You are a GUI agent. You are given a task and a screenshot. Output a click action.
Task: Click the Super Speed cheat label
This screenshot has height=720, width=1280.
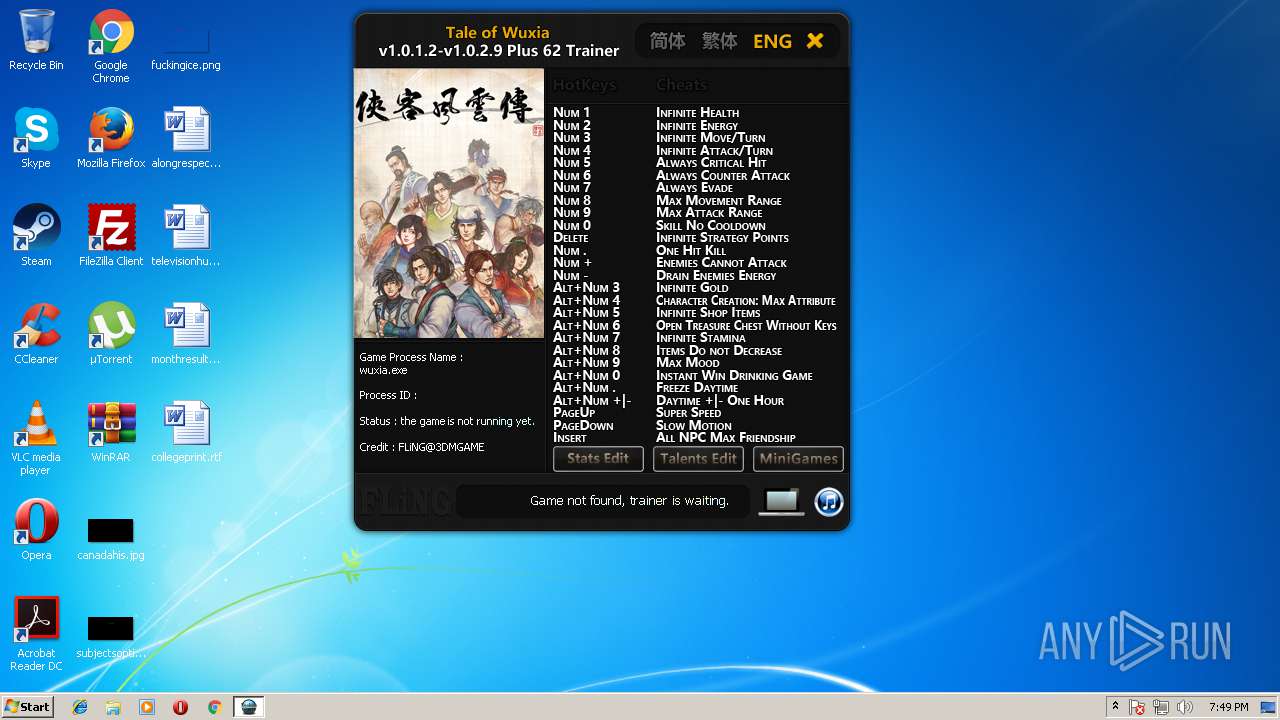(688, 413)
